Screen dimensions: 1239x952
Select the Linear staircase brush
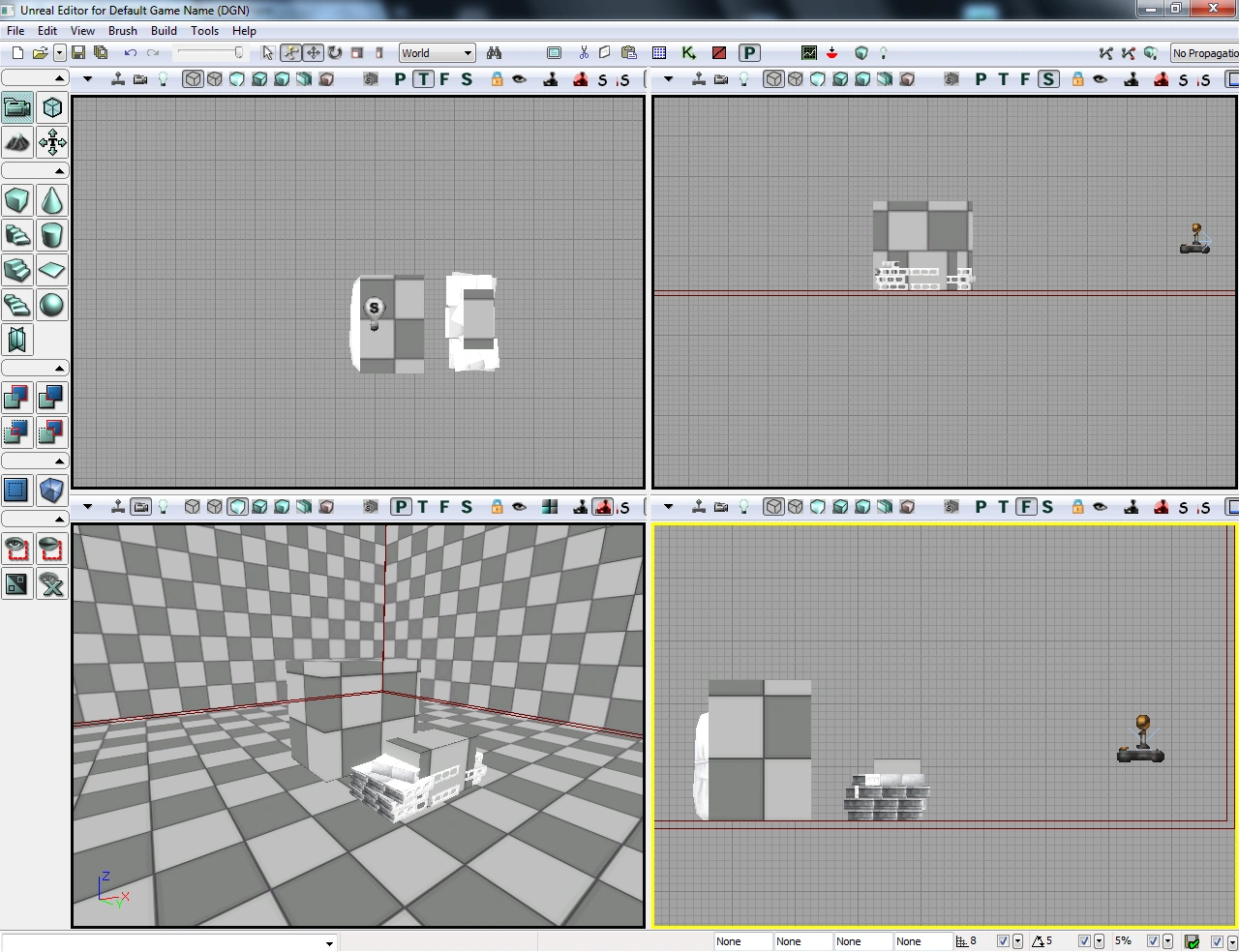click(17, 270)
